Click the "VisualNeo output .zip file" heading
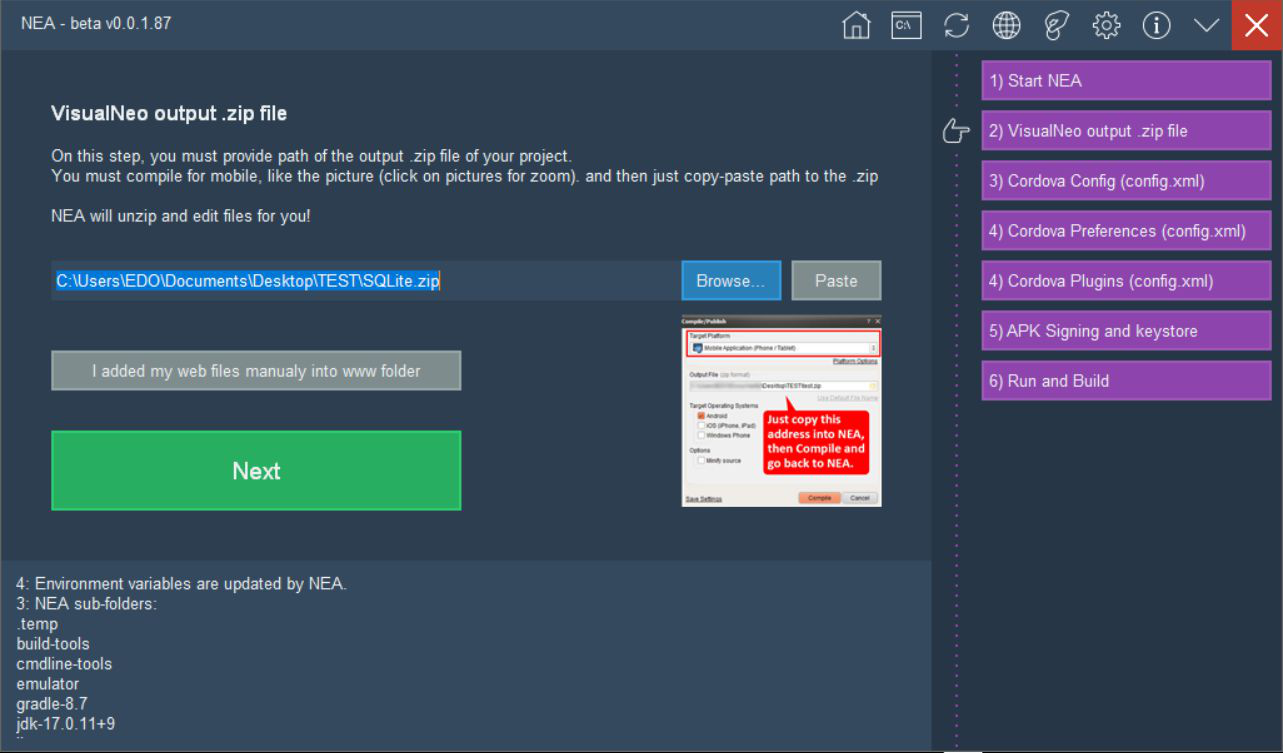The image size is (1283, 753). pos(169,114)
